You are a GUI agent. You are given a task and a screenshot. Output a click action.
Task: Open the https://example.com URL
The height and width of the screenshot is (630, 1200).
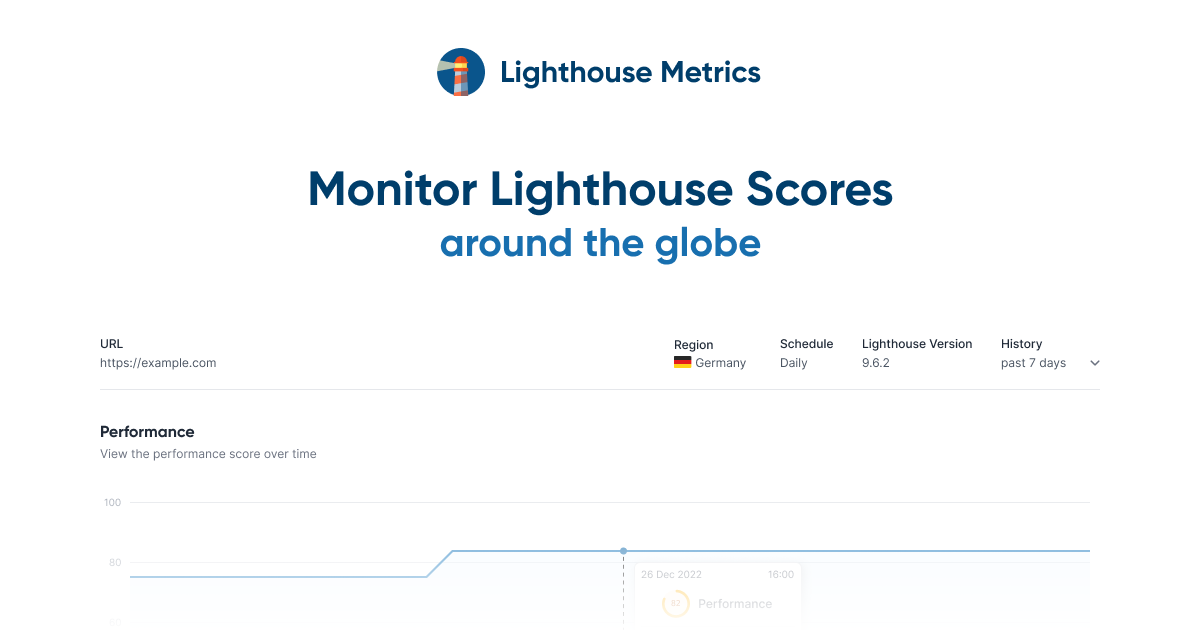point(158,363)
